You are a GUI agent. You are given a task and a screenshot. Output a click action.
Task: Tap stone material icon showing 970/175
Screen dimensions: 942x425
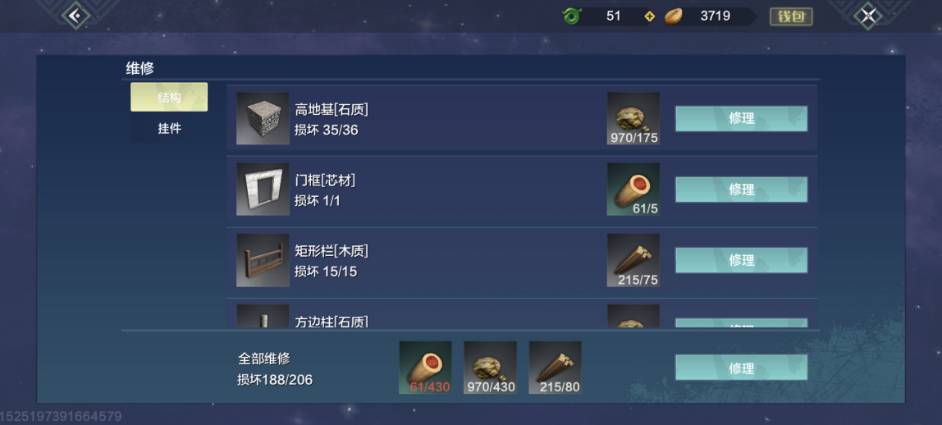coord(633,118)
